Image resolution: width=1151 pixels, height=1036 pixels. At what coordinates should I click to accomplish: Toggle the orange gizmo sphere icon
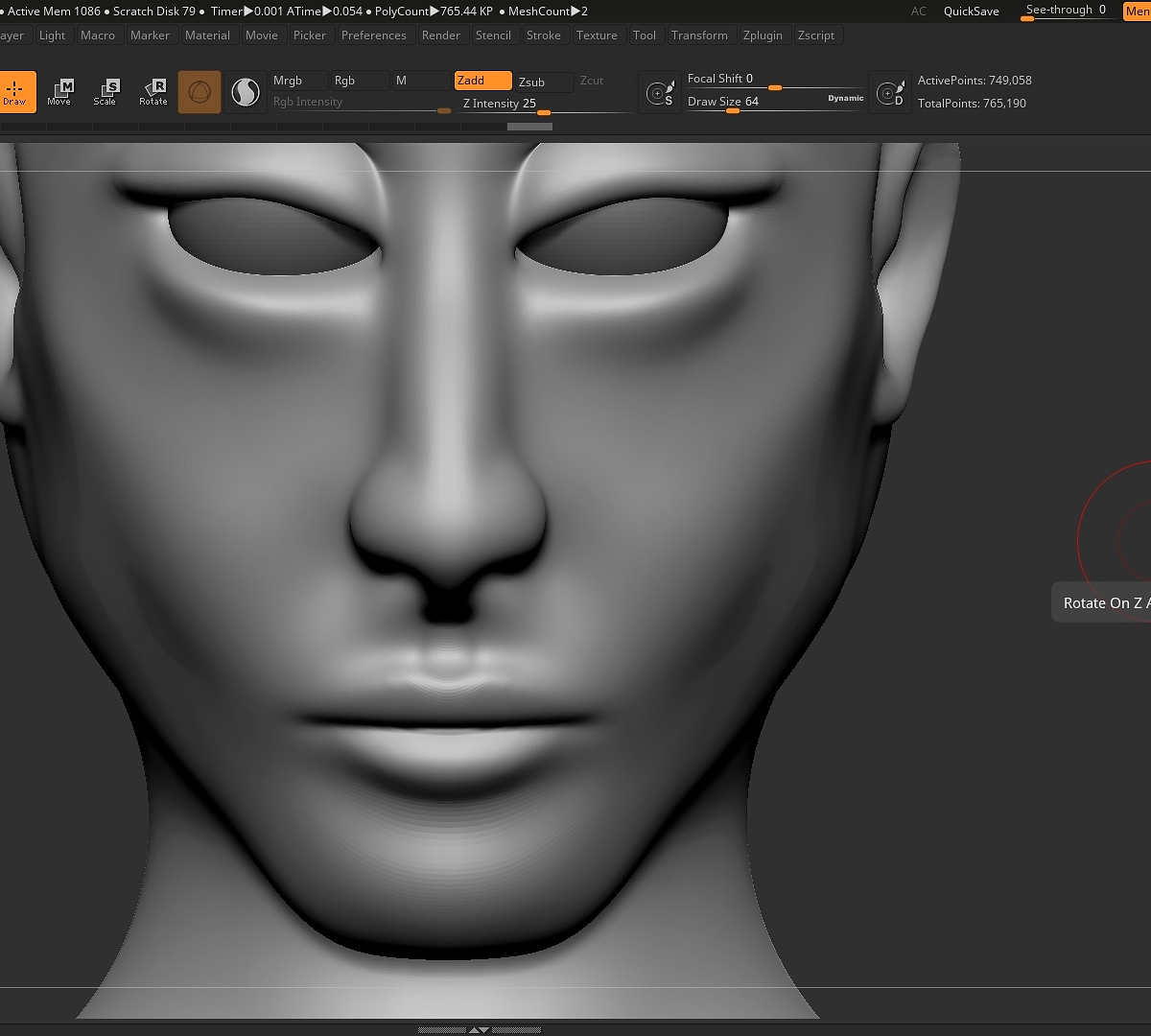[x=200, y=92]
